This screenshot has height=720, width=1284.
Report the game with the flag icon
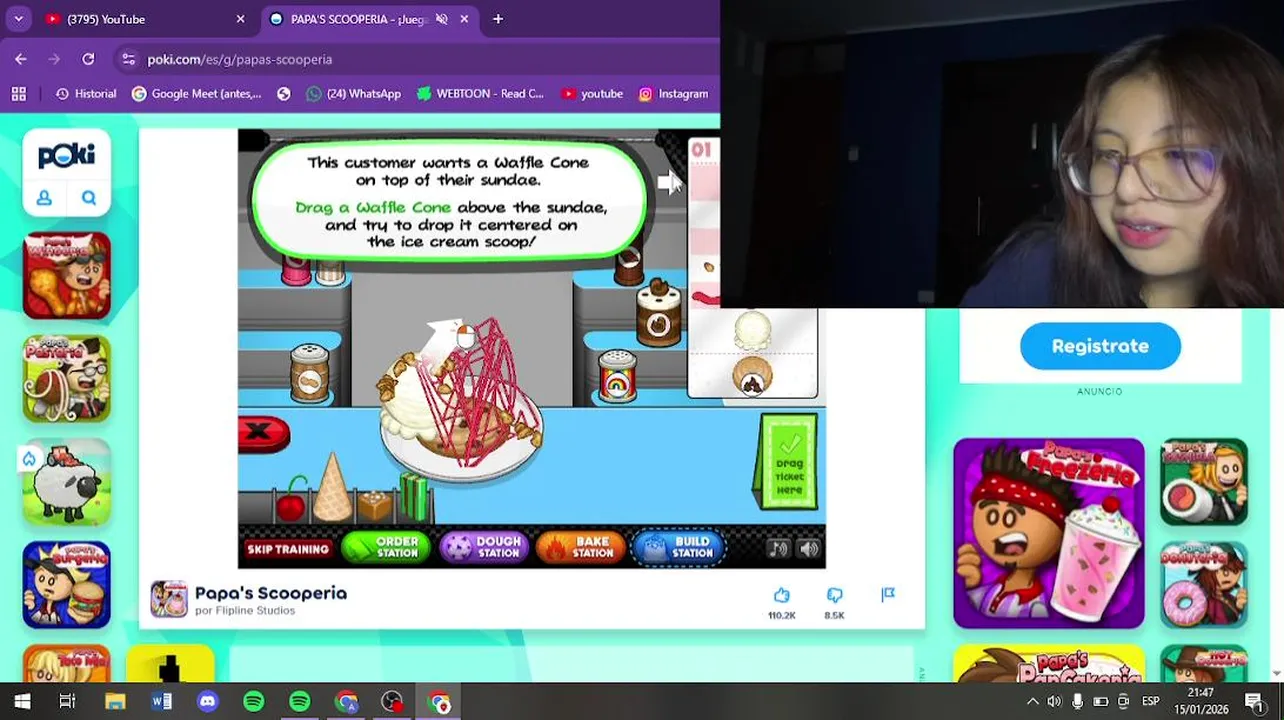(x=888, y=595)
